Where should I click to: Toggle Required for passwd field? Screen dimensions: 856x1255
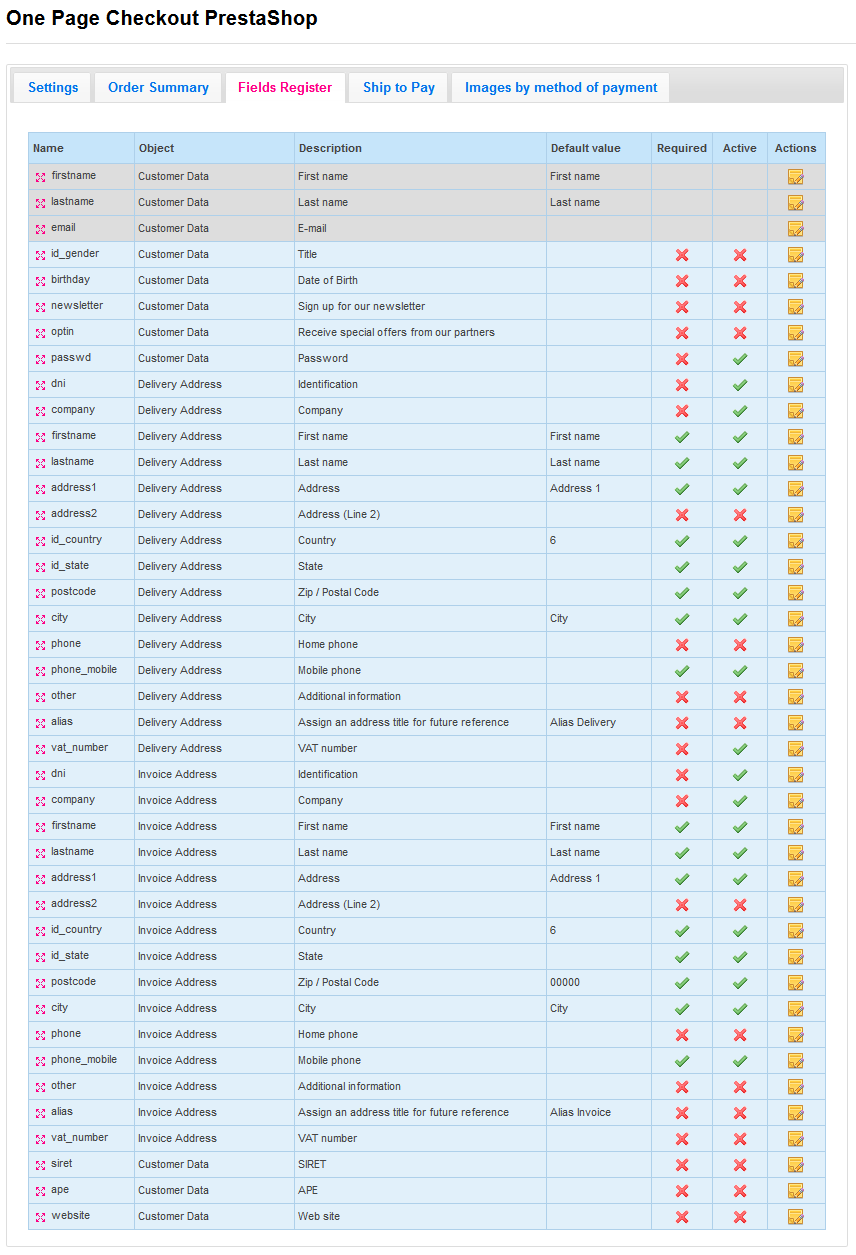682,359
